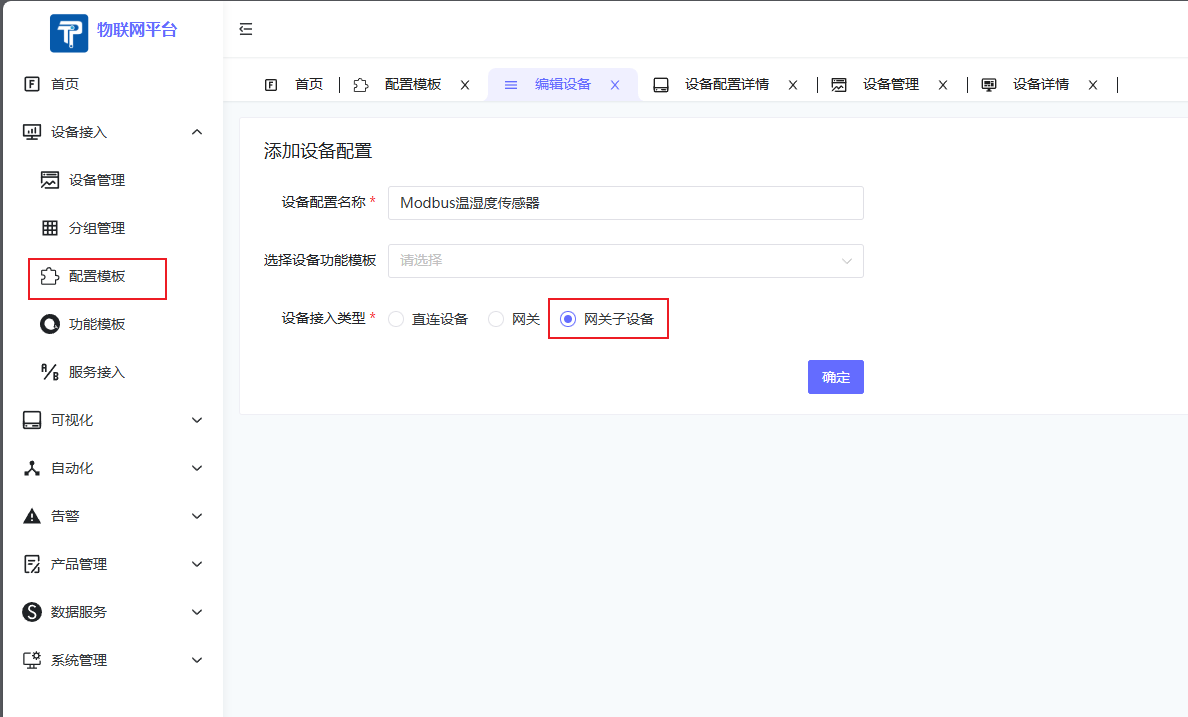Open 配置模板 puzzle icon in sidebar
This screenshot has width=1188, height=717.
pos(50,276)
